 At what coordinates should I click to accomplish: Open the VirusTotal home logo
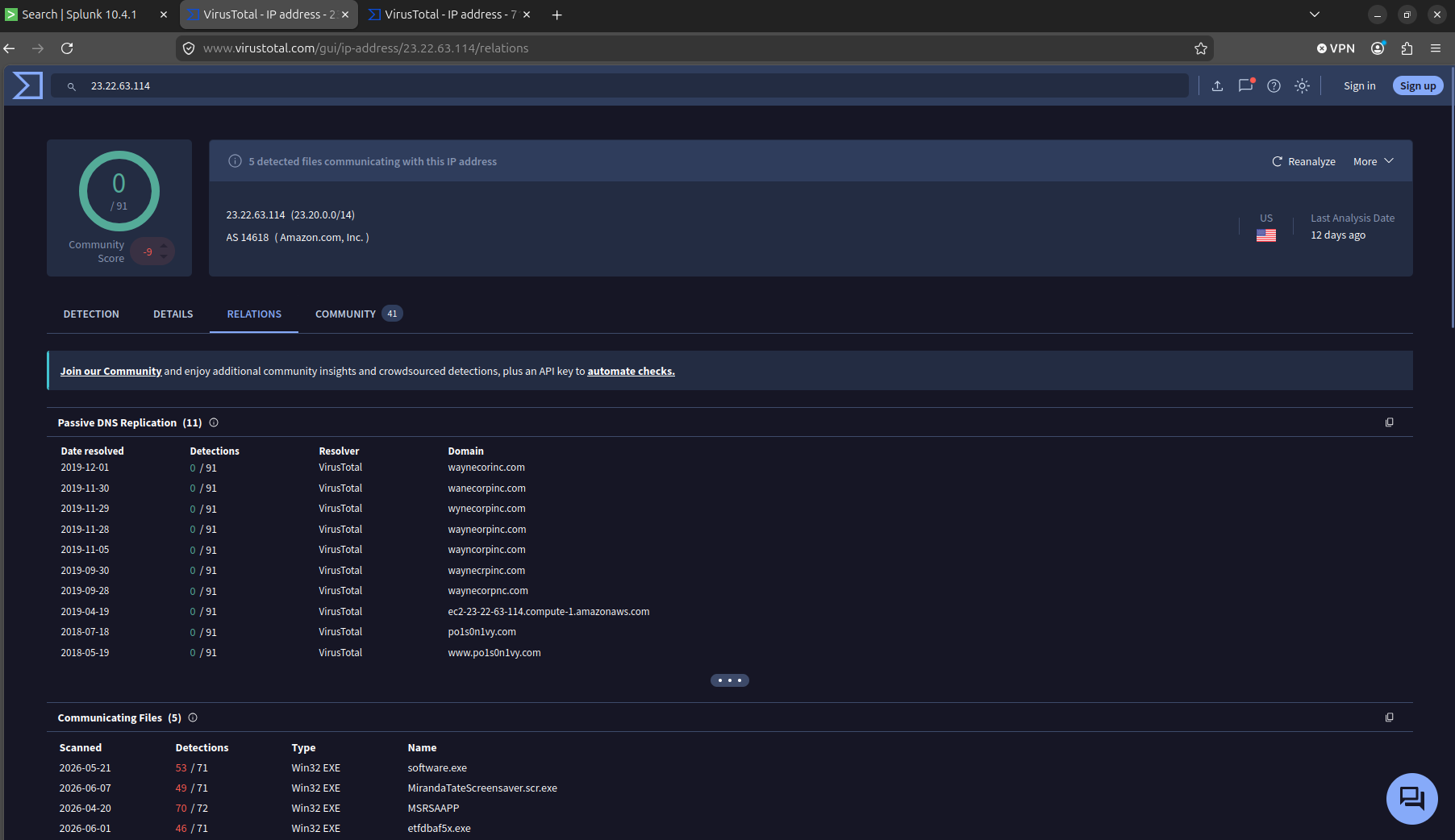tap(27, 85)
